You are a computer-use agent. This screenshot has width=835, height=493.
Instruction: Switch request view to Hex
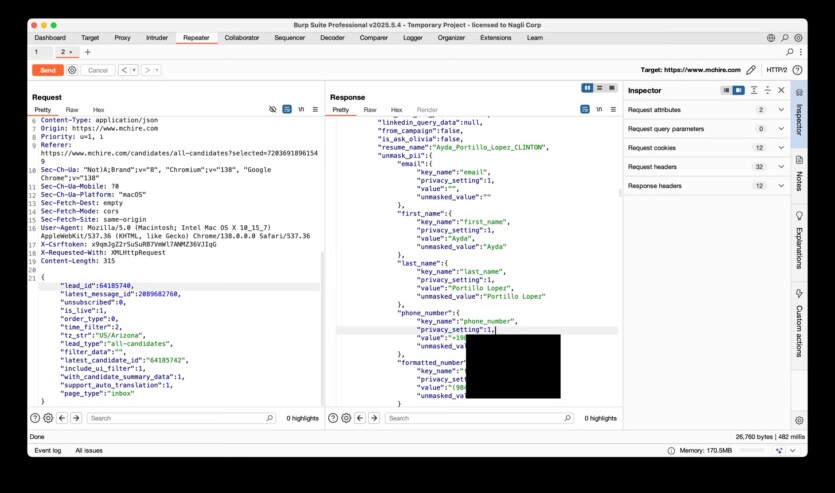click(99, 110)
